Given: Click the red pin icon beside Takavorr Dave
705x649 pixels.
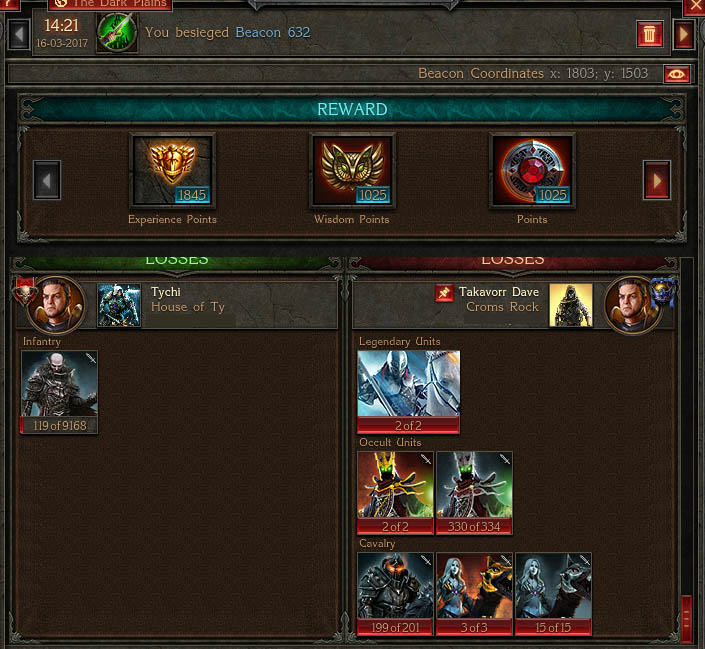Looking at the screenshot, I should tap(444, 293).
